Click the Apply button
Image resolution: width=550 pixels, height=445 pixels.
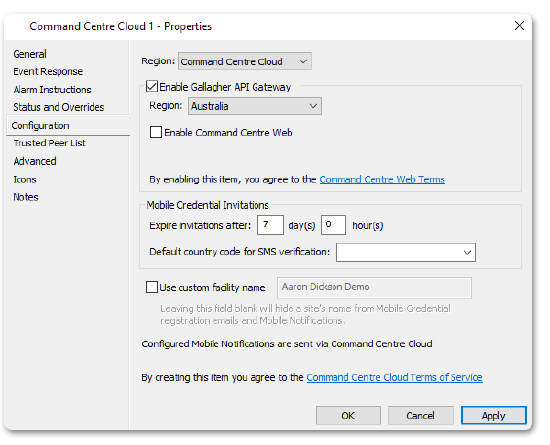coord(494,416)
